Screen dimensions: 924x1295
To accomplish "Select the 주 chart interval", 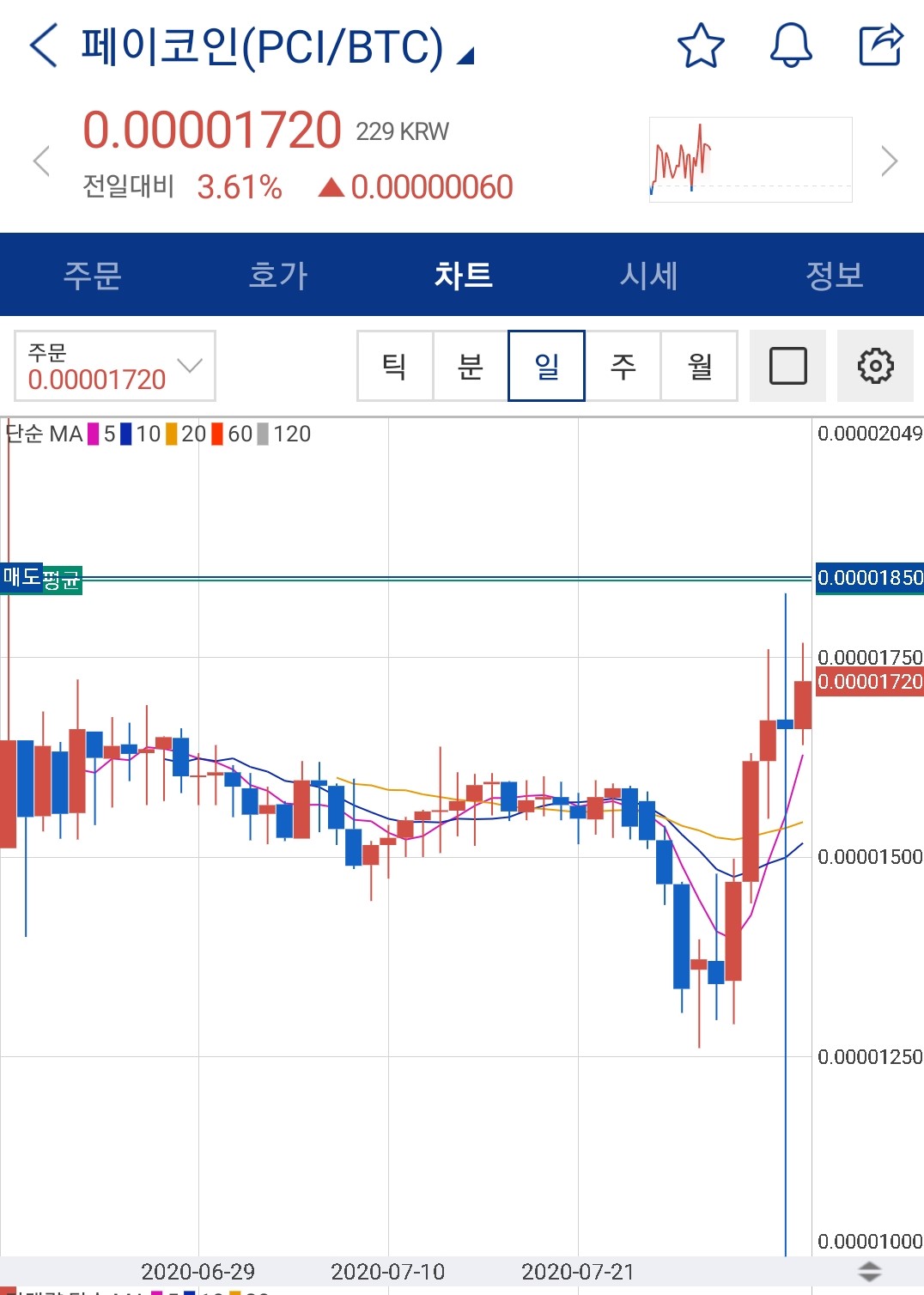I will point(623,366).
